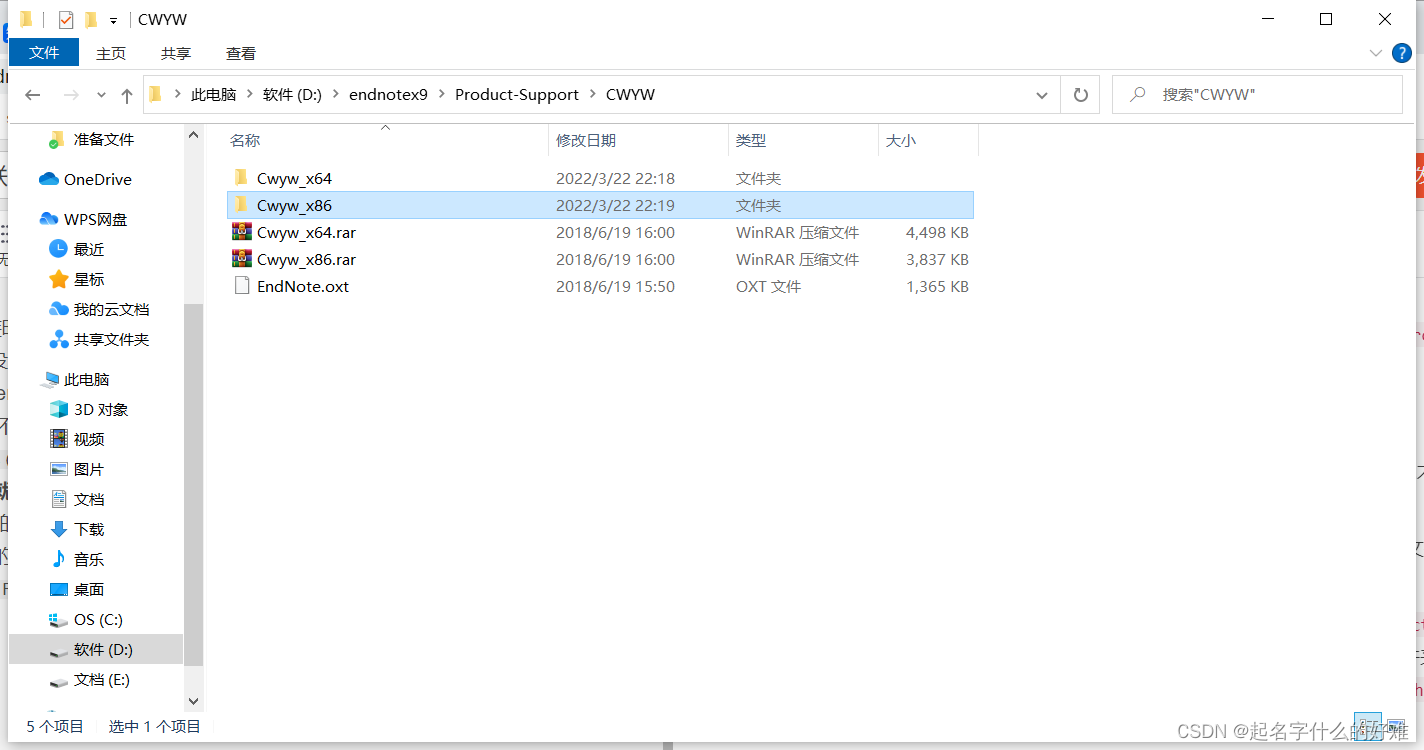Click the 此电脑 computer icon in sidebar
Image resolution: width=1424 pixels, height=750 pixels.
[50, 380]
